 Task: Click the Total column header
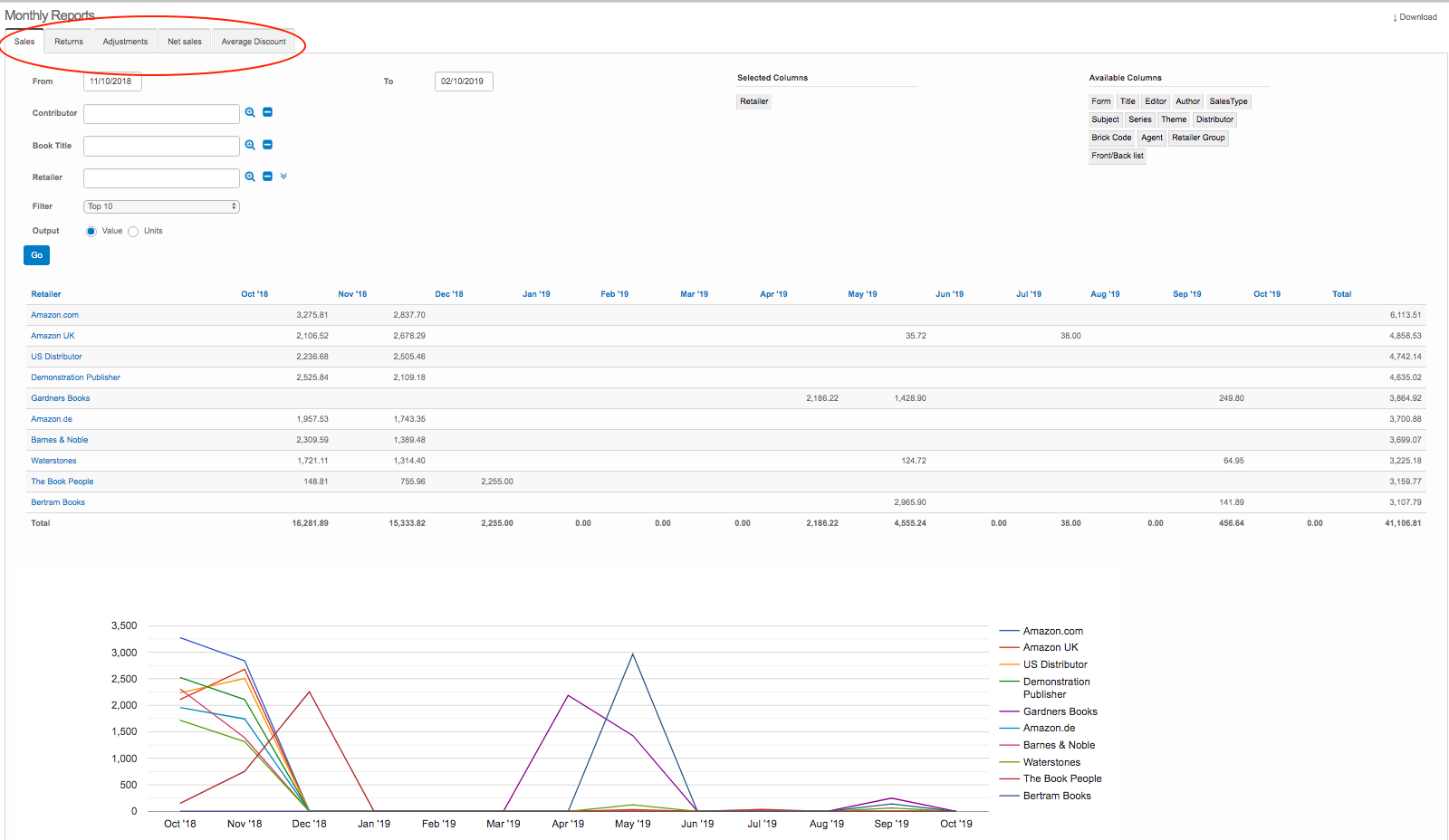tap(1341, 294)
